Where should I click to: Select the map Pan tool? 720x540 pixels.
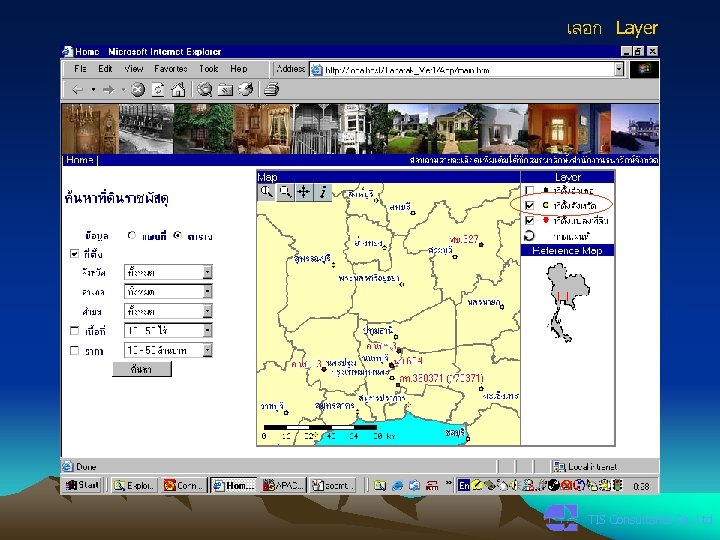click(x=304, y=192)
